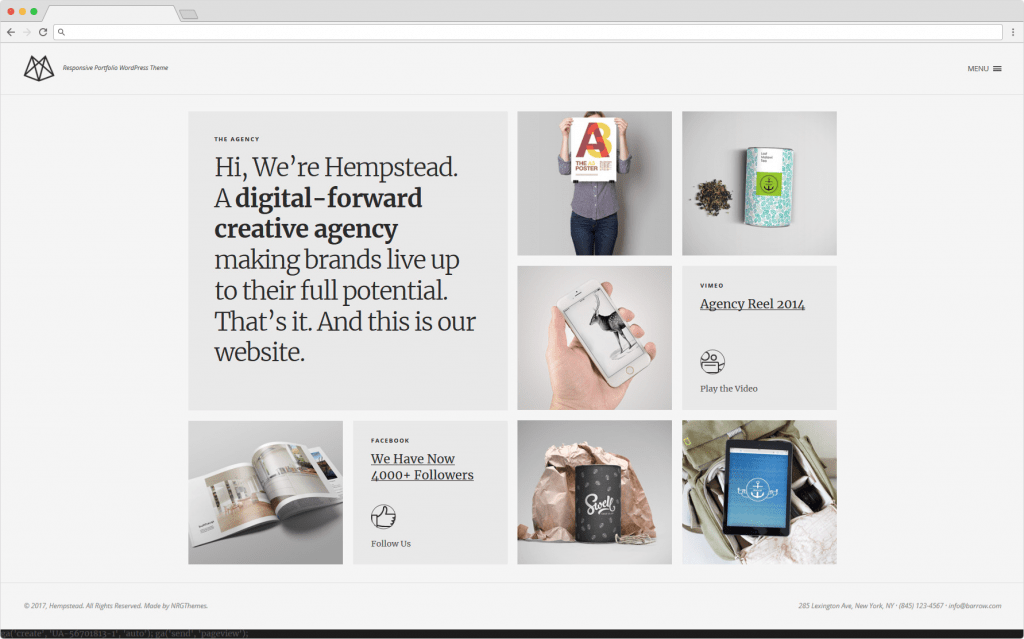Open the open magazine brochure thumbnail

265,492
